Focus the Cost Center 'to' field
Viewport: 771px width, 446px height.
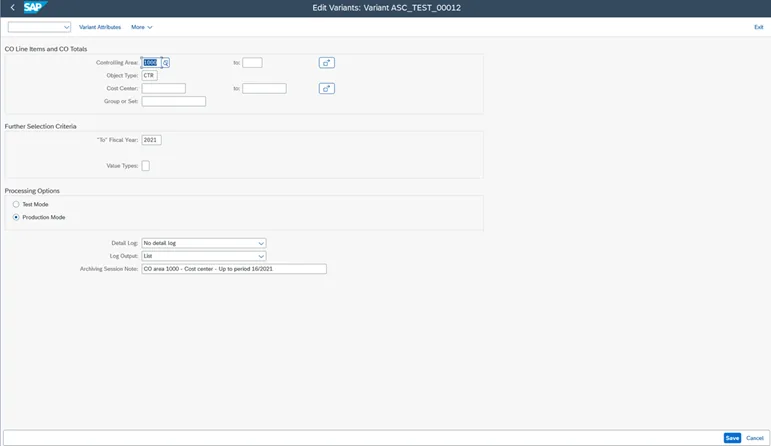265,89
